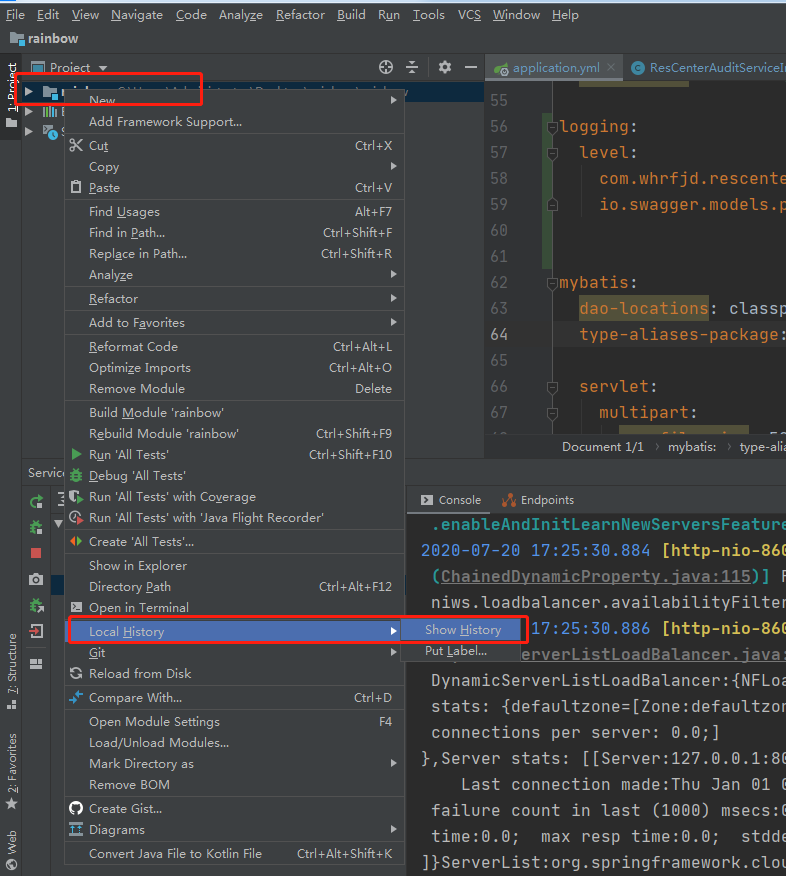The height and width of the screenshot is (876, 786).
Task: Fold the logging: block in the editor
Action: (552, 127)
